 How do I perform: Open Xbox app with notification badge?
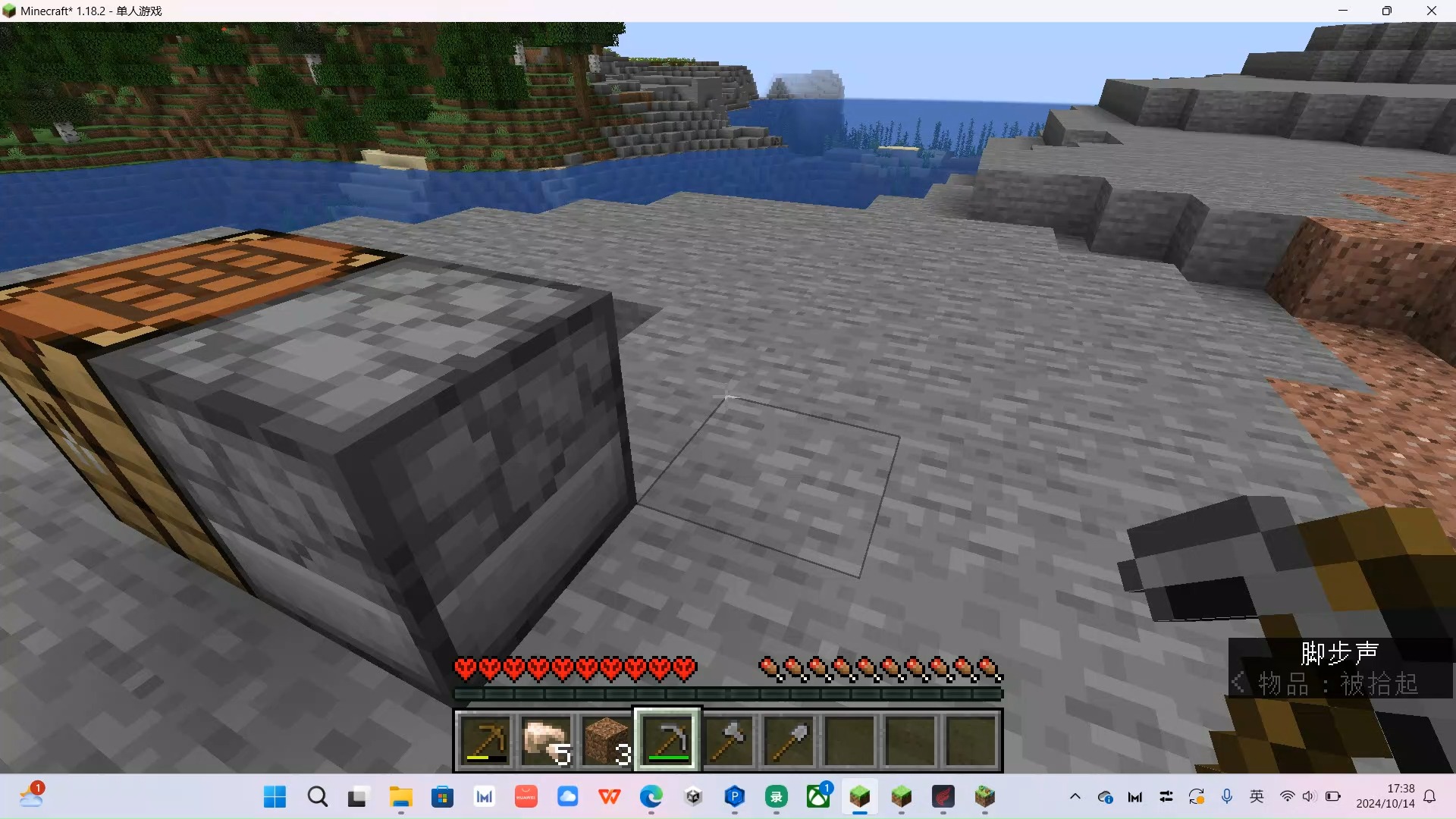point(818,797)
